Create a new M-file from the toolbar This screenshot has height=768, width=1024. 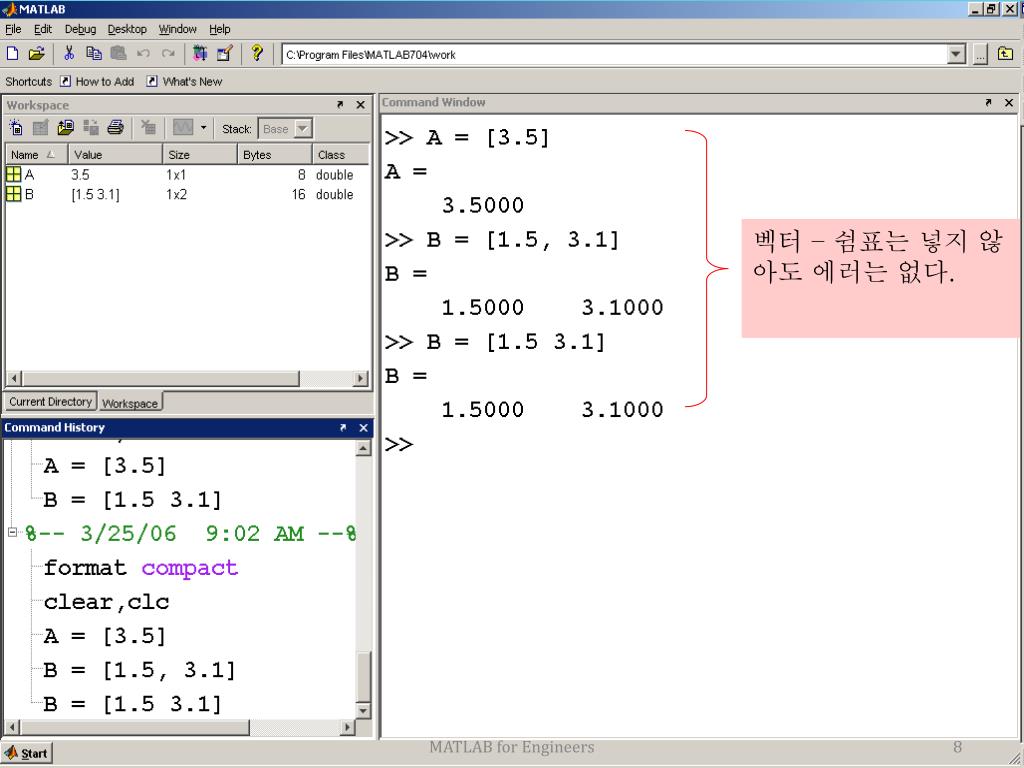(12, 54)
